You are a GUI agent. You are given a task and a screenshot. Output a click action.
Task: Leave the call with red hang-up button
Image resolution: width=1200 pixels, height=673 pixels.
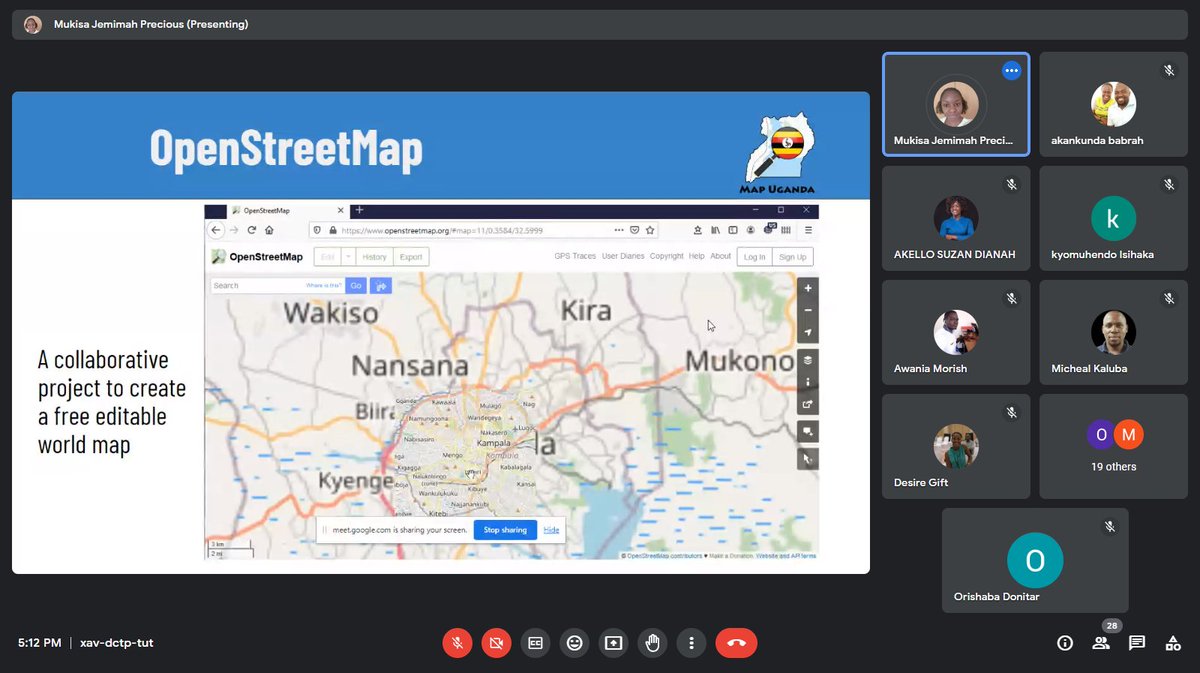coord(737,643)
